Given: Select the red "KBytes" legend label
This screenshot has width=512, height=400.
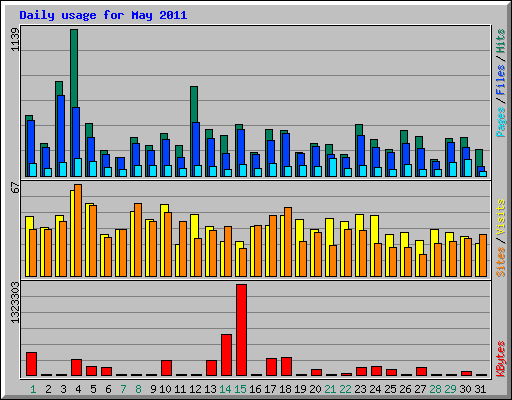Looking at the screenshot, I should point(500,359).
